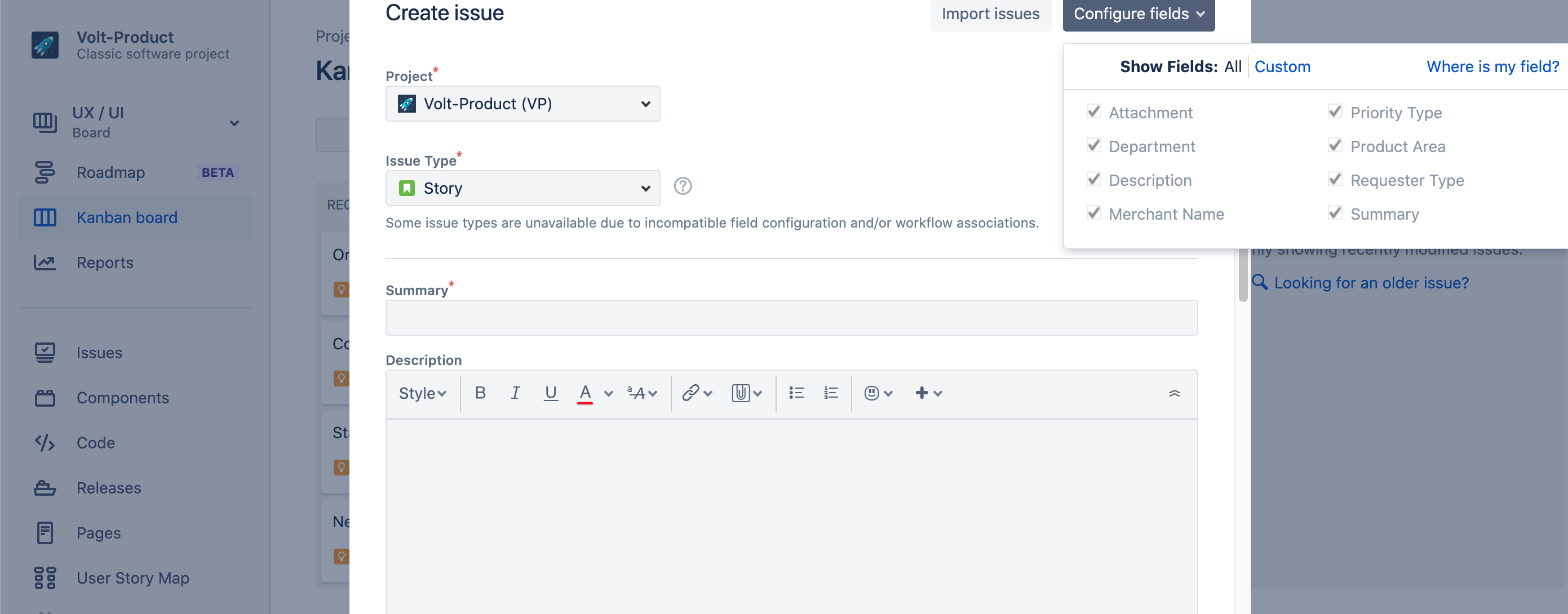Image resolution: width=1568 pixels, height=614 pixels.
Task: Uncheck the Priority Type field
Action: point(1334,112)
